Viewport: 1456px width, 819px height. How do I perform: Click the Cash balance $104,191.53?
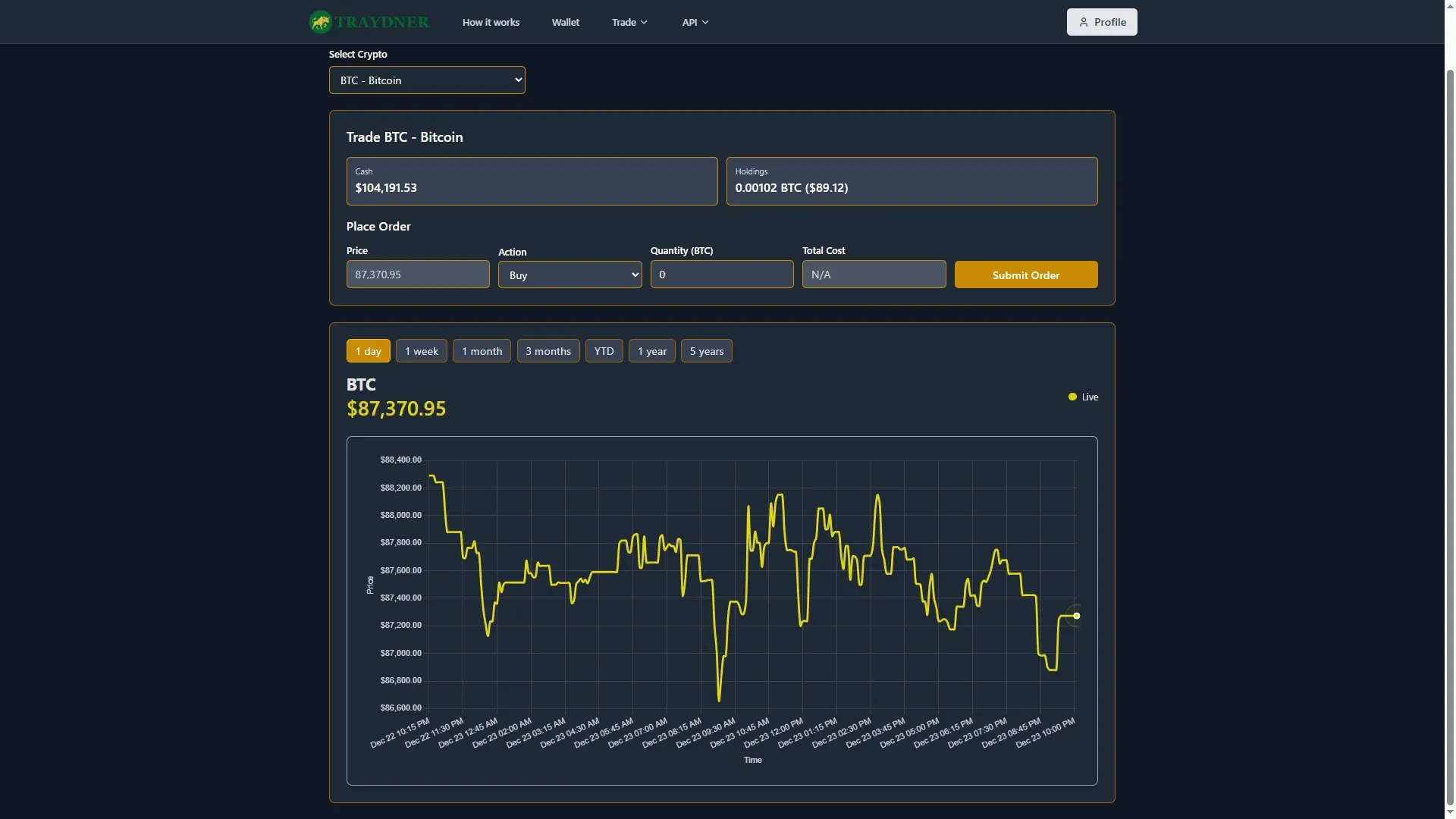point(386,188)
